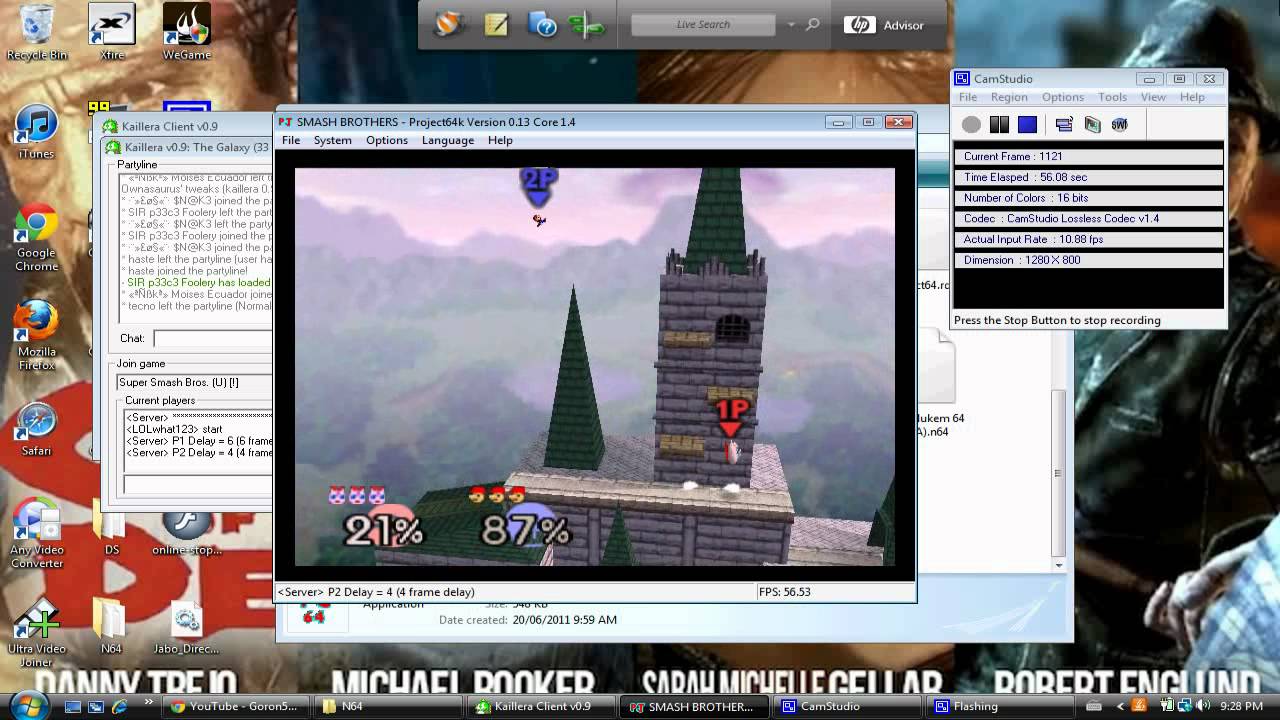Click the FPS: 56.53 status bar entry
Screen dimensions: 1280x720
tap(784, 592)
